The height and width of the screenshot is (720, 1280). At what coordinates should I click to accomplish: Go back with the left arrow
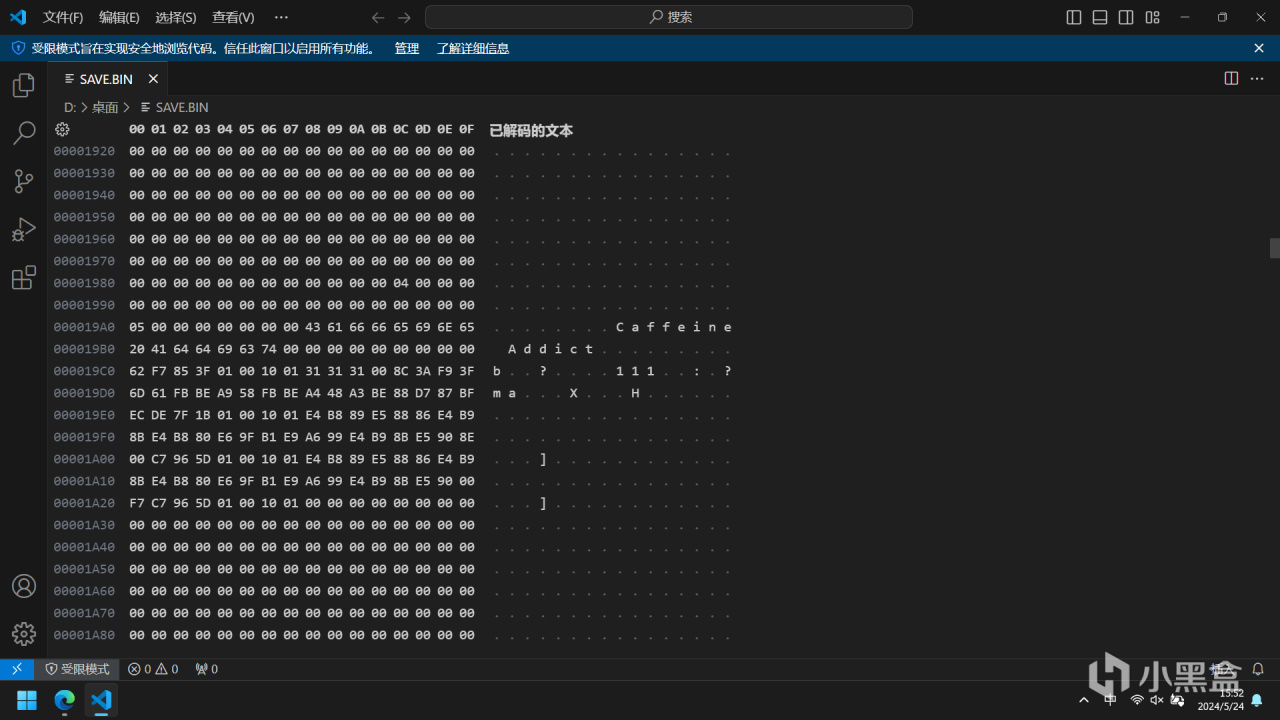tap(378, 17)
